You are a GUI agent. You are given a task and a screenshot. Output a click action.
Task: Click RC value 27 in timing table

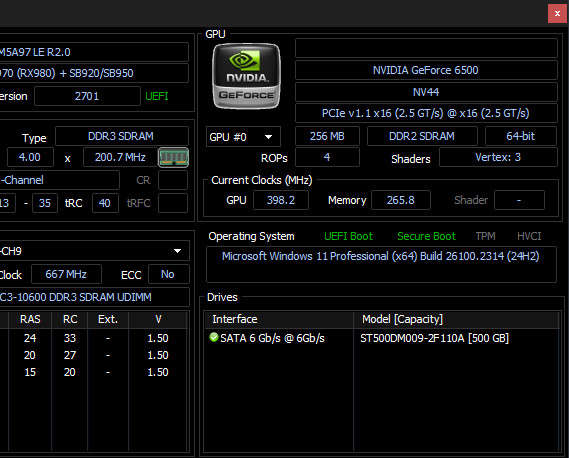tap(70, 355)
